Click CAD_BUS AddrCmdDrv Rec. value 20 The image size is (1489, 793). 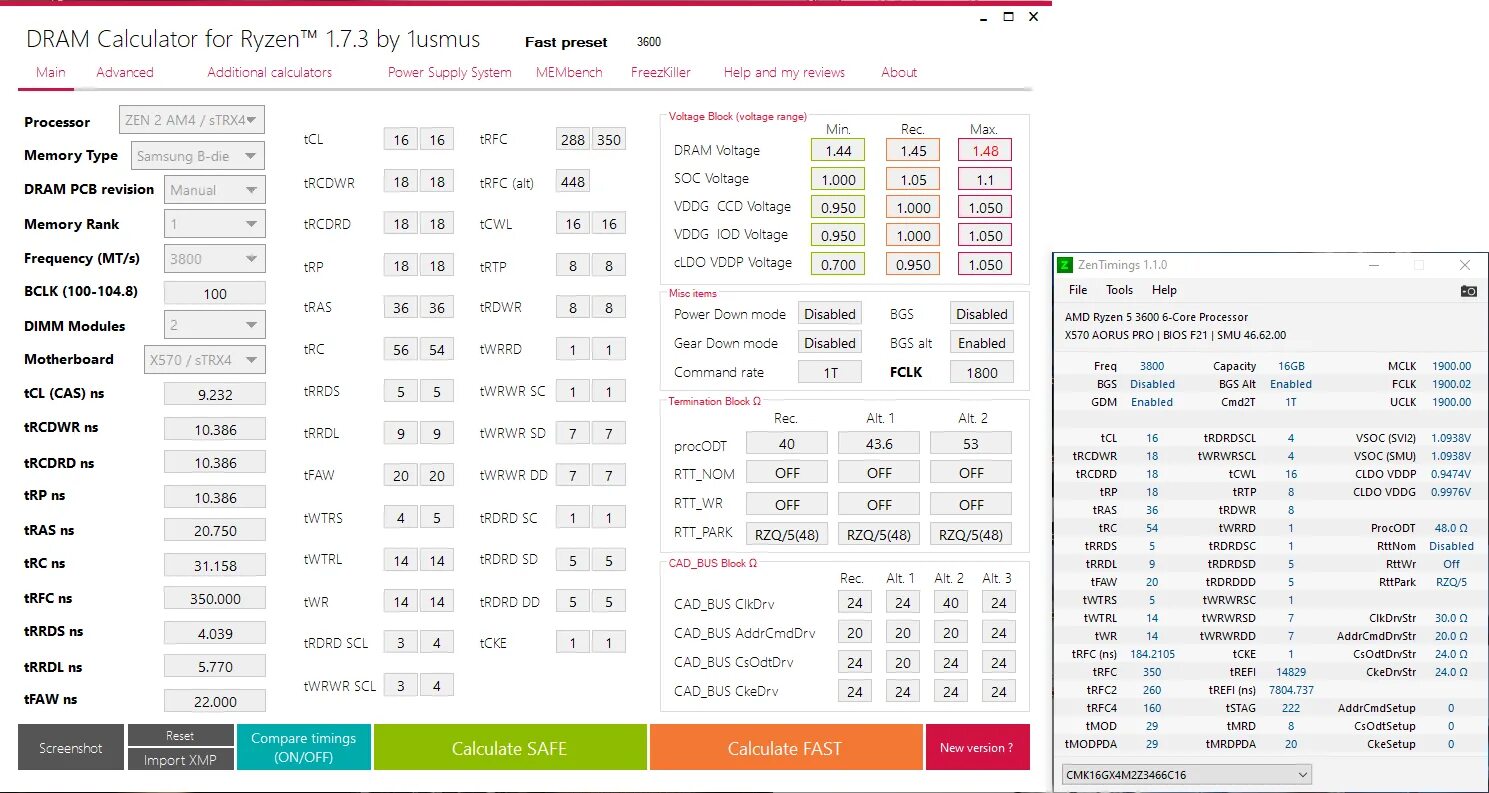tap(855, 632)
